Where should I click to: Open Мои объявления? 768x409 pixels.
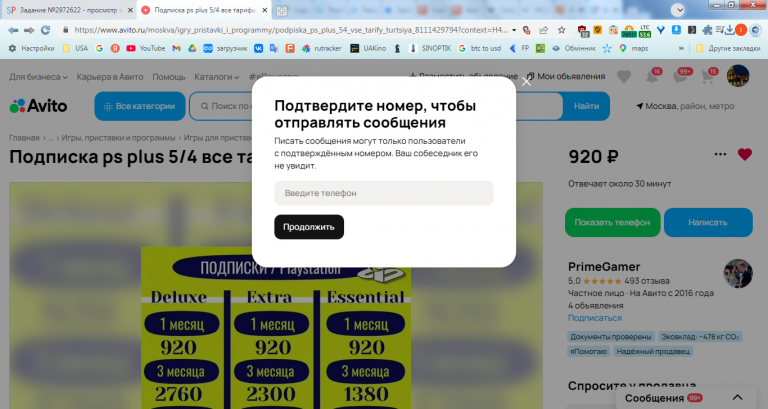[x=566, y=76]
